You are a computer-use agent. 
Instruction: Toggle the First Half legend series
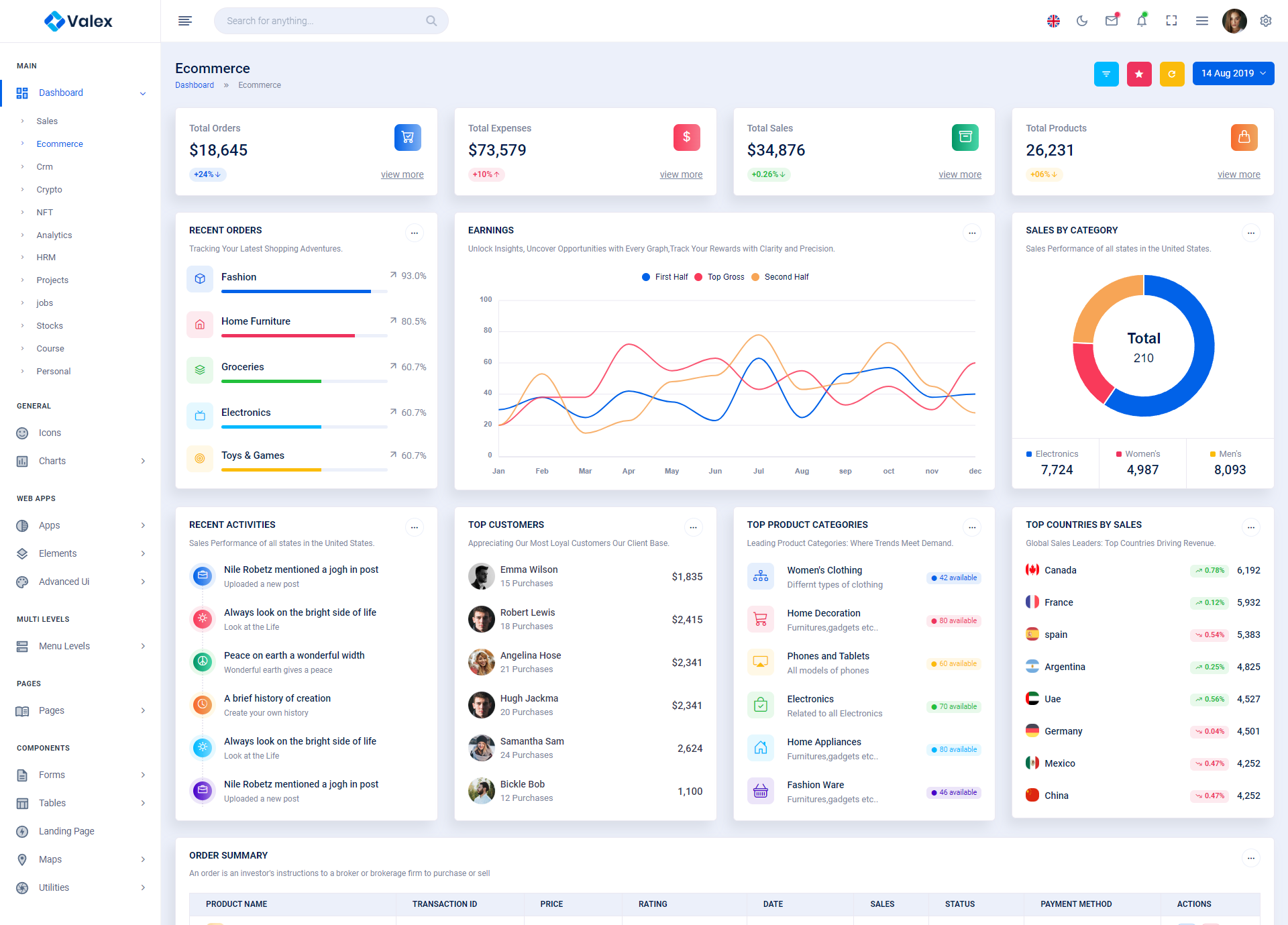pyautogui.click(x=665, y=277)
